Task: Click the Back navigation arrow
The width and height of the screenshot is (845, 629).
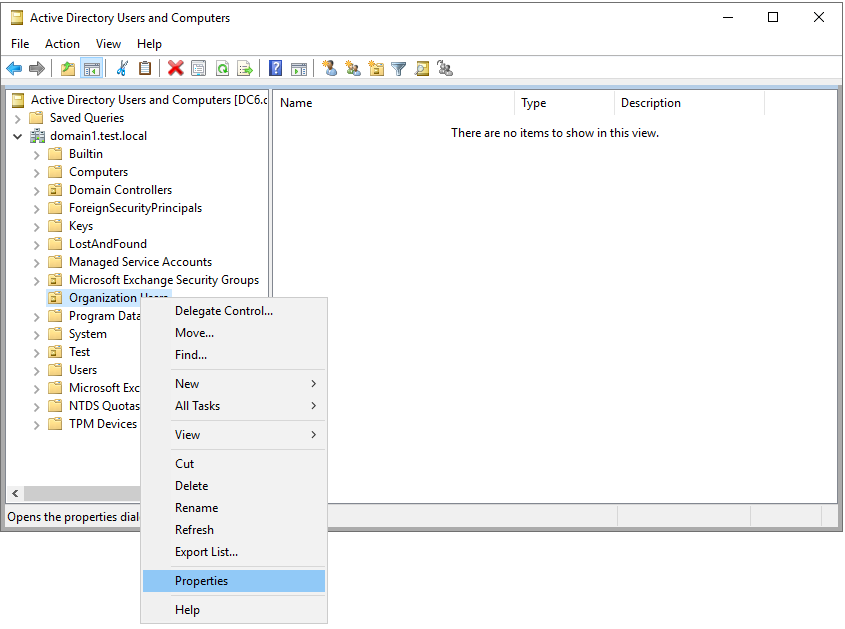Action: click(13, 68)
